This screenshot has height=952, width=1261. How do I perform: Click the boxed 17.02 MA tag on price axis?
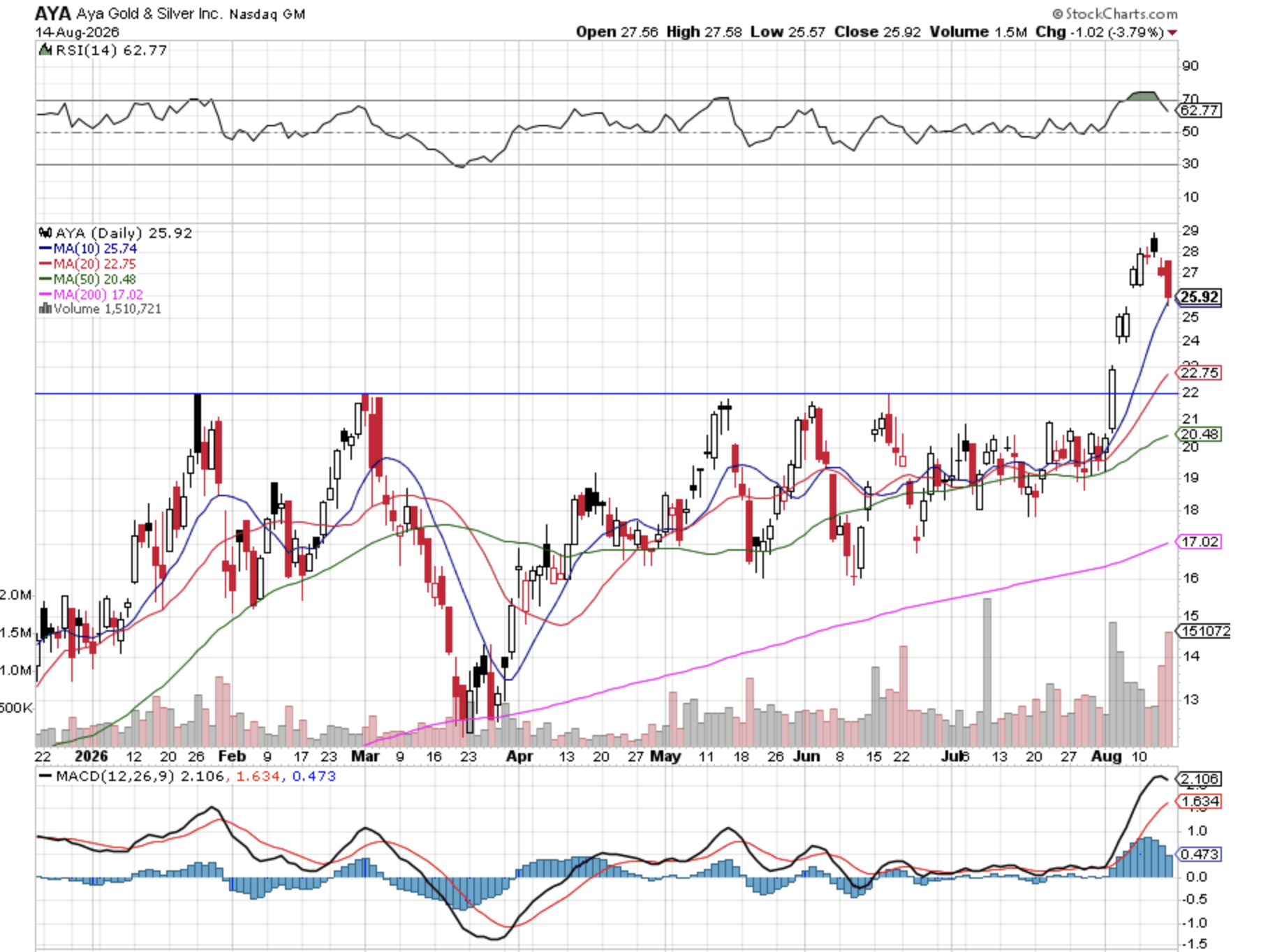(1200, 542)
